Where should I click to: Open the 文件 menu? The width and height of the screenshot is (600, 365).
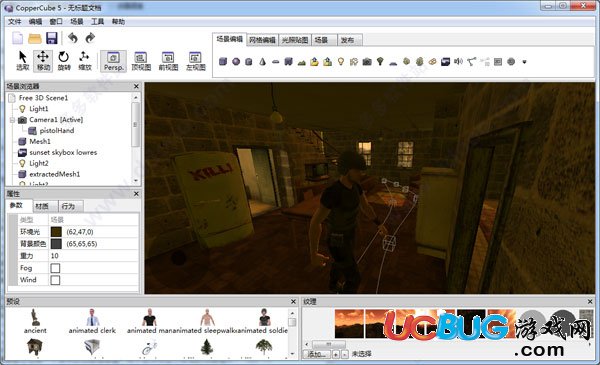15,21
